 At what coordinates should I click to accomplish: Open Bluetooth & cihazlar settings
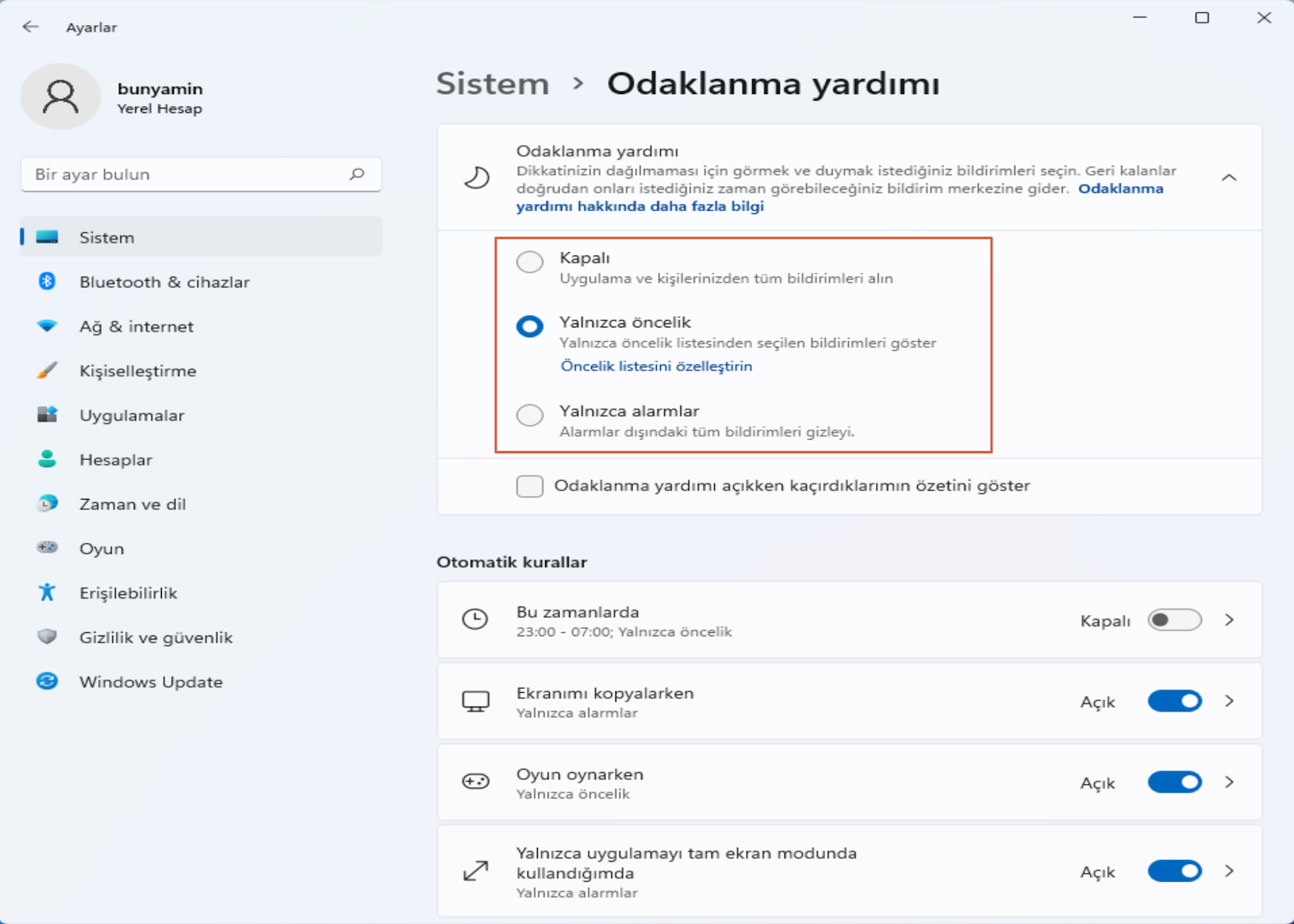[x=164, y=282]
